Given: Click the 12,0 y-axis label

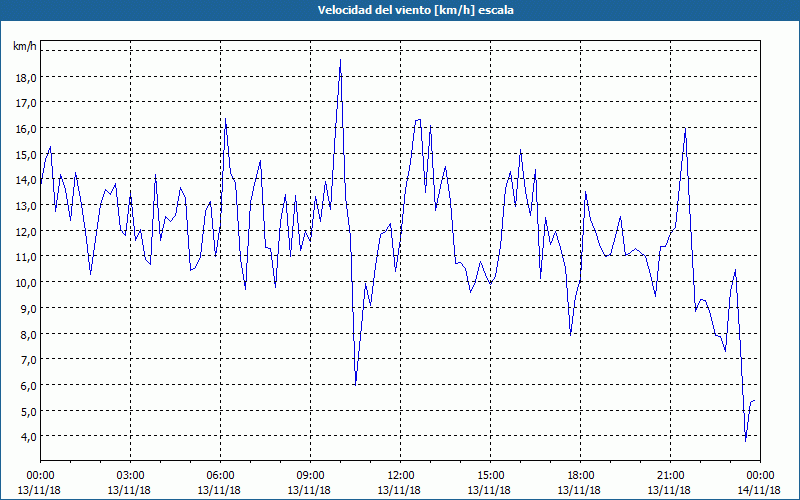Looking at the screenshot, I should 27,232.
